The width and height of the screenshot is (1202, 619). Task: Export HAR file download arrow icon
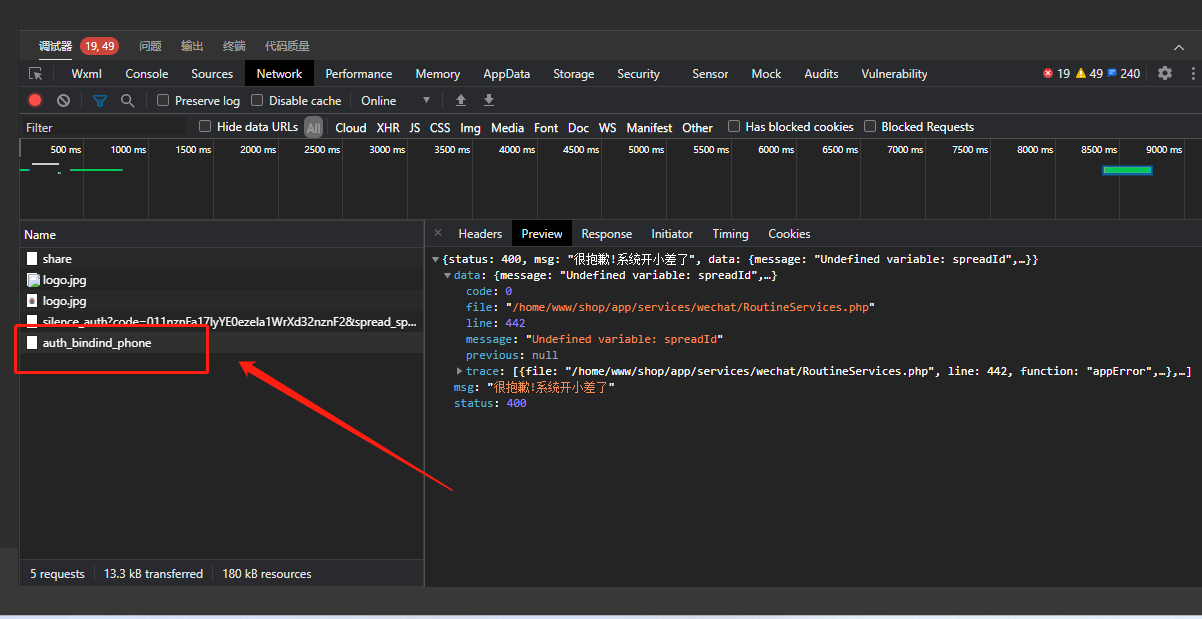(x=489, y=100)
